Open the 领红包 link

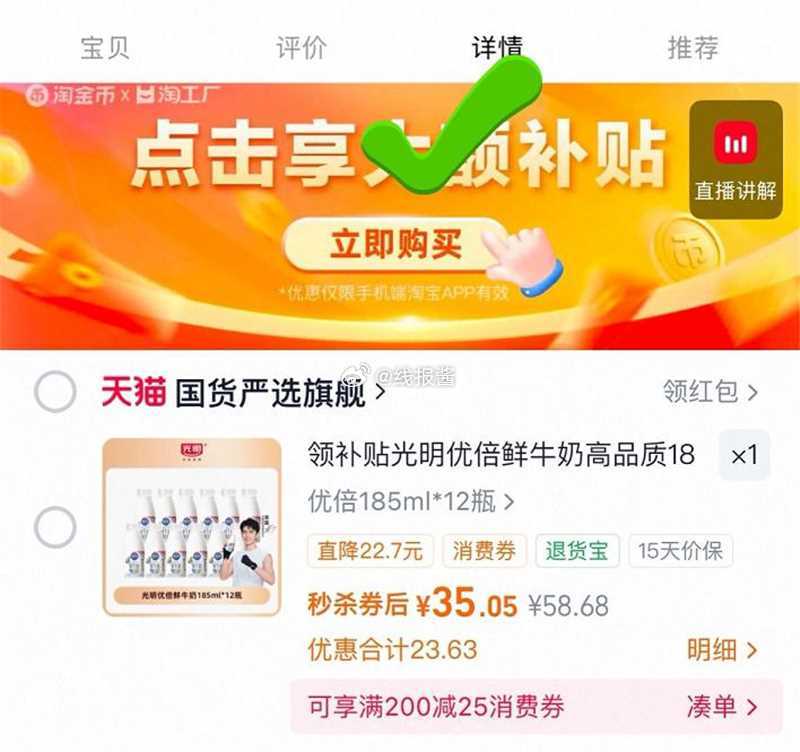[x=710, y=392]
